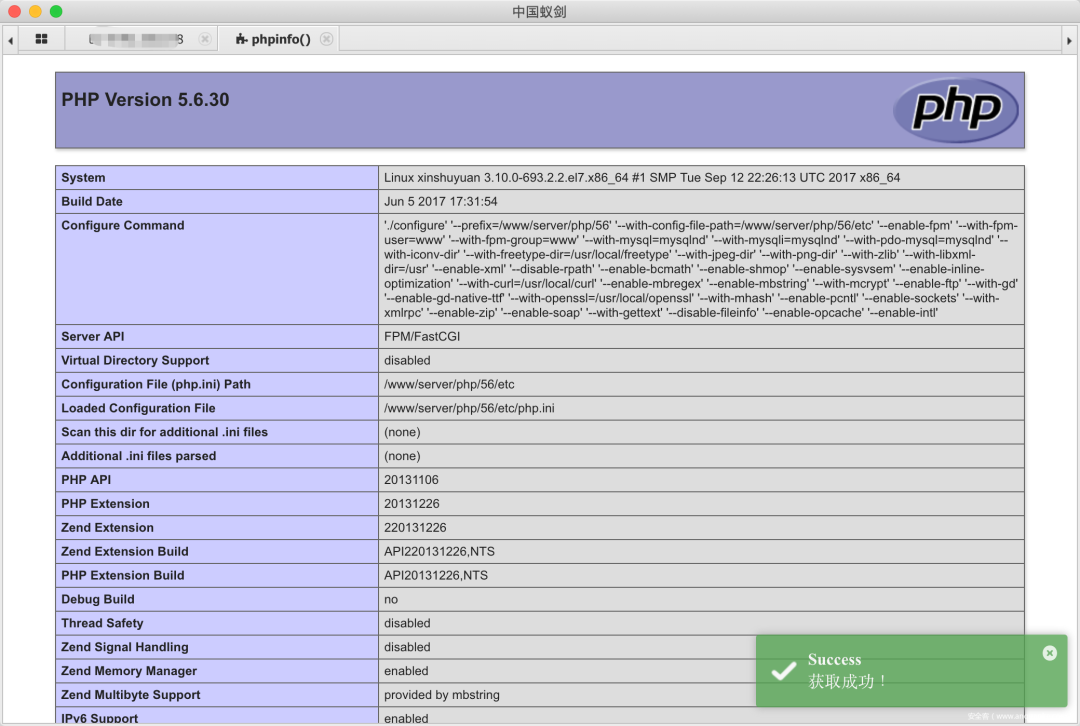Select Scan this dir for additional .ini files
The image size is (1080, 726).
pyautogui.click(x=165, y=432)
